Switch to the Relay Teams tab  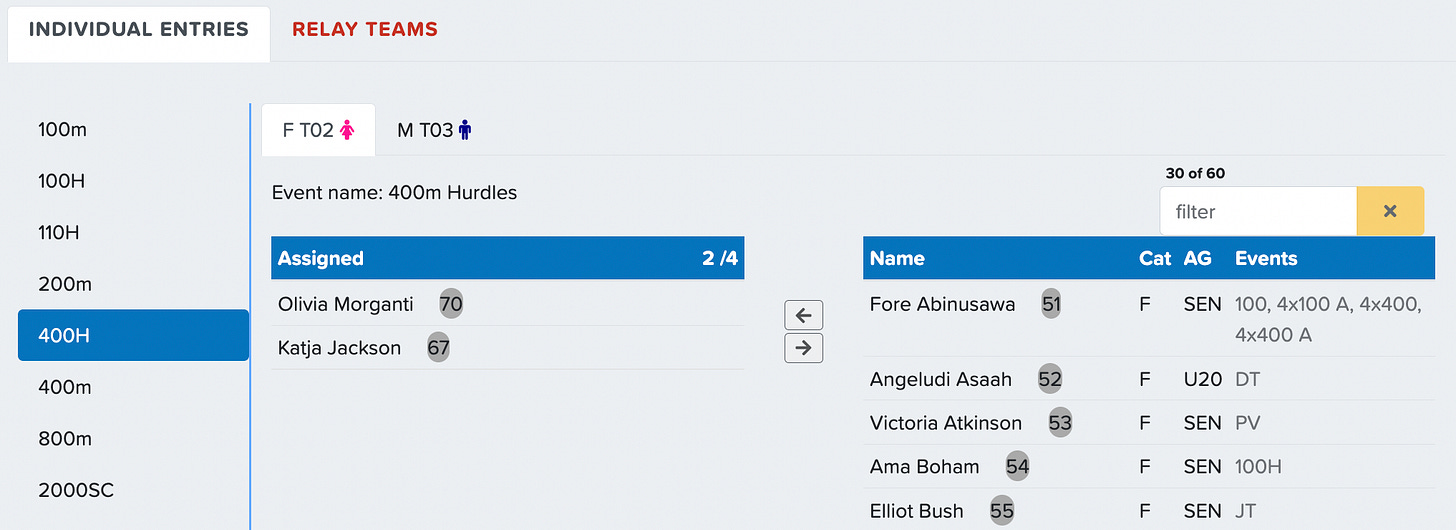click(x=365, y=29)
